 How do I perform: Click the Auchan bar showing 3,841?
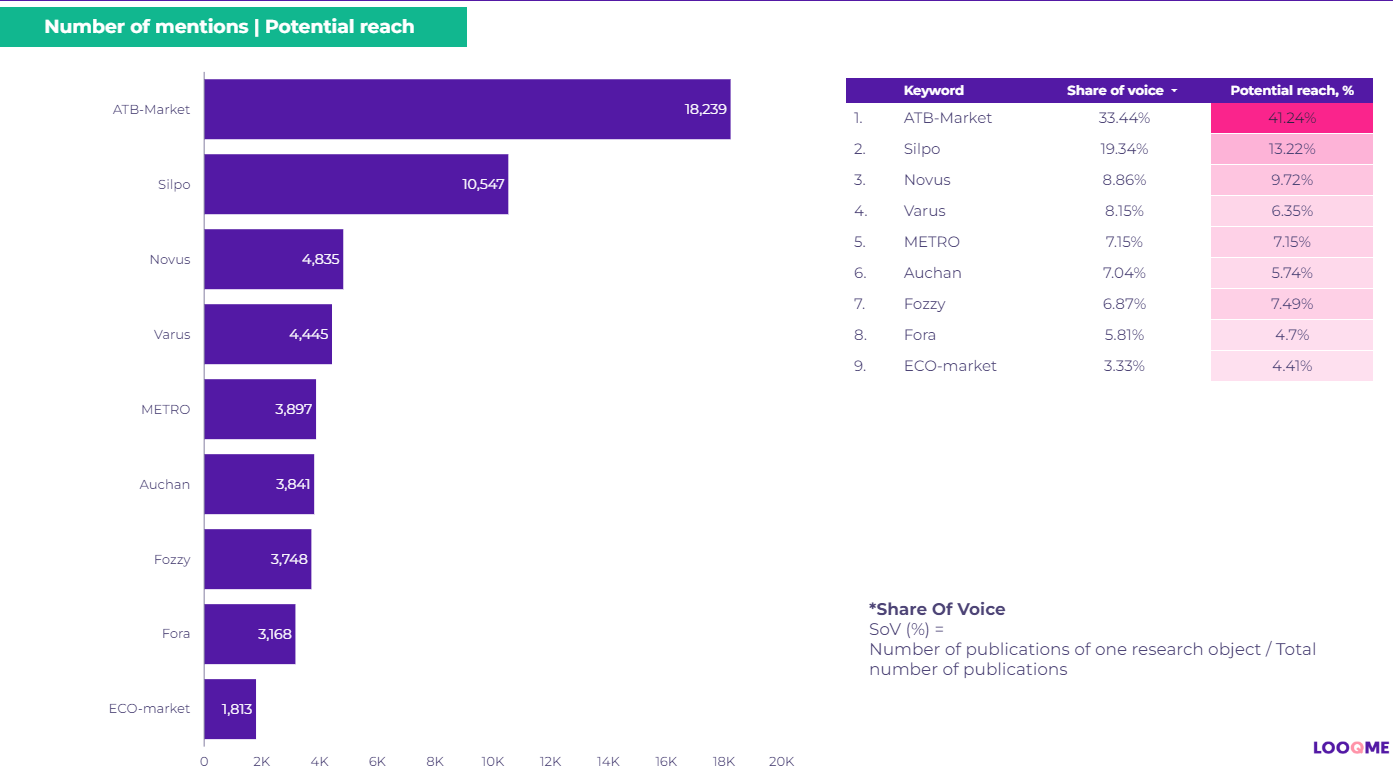point(259,484)
